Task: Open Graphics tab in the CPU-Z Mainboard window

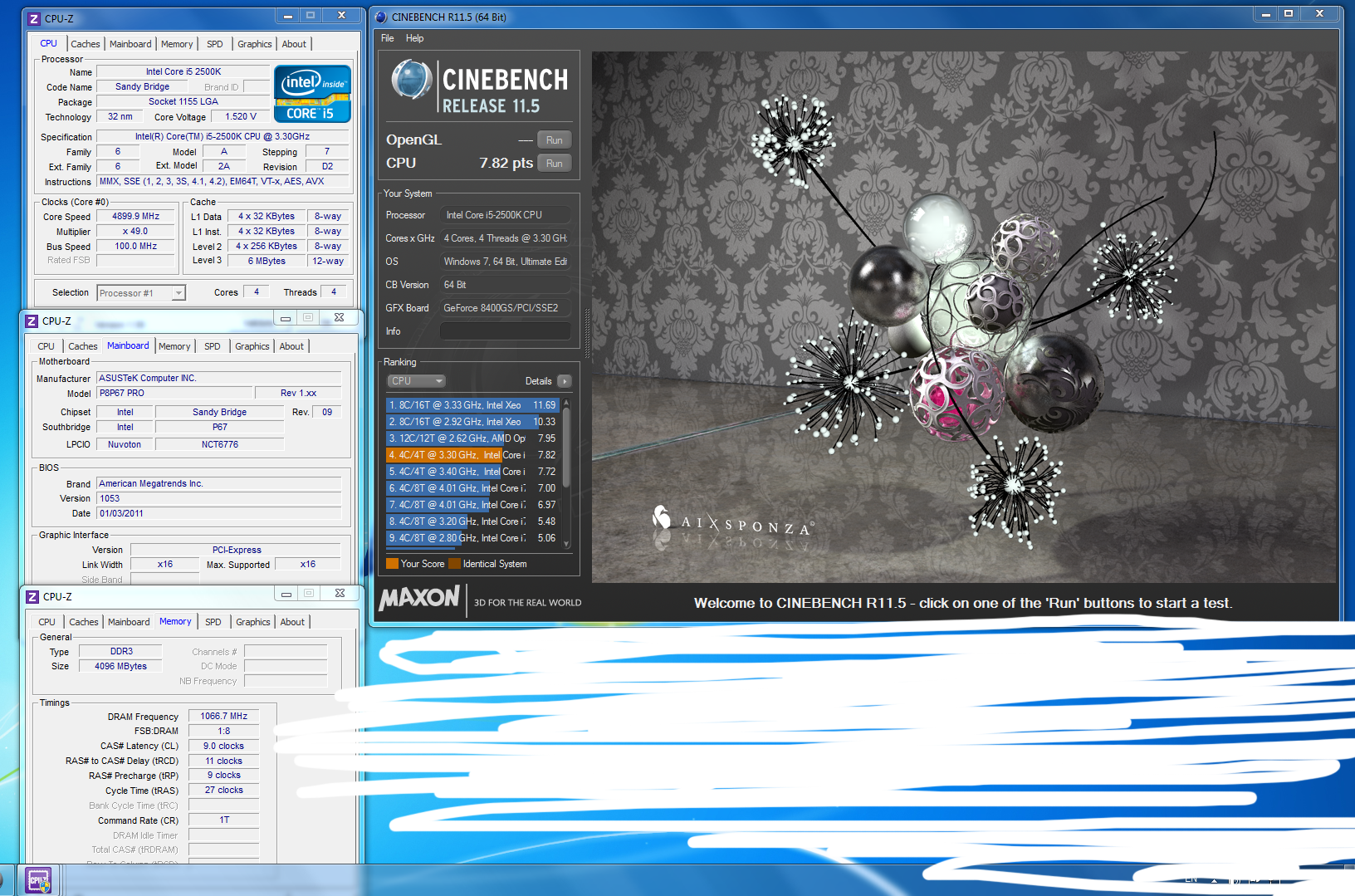Action: click(x=252, y=346)
